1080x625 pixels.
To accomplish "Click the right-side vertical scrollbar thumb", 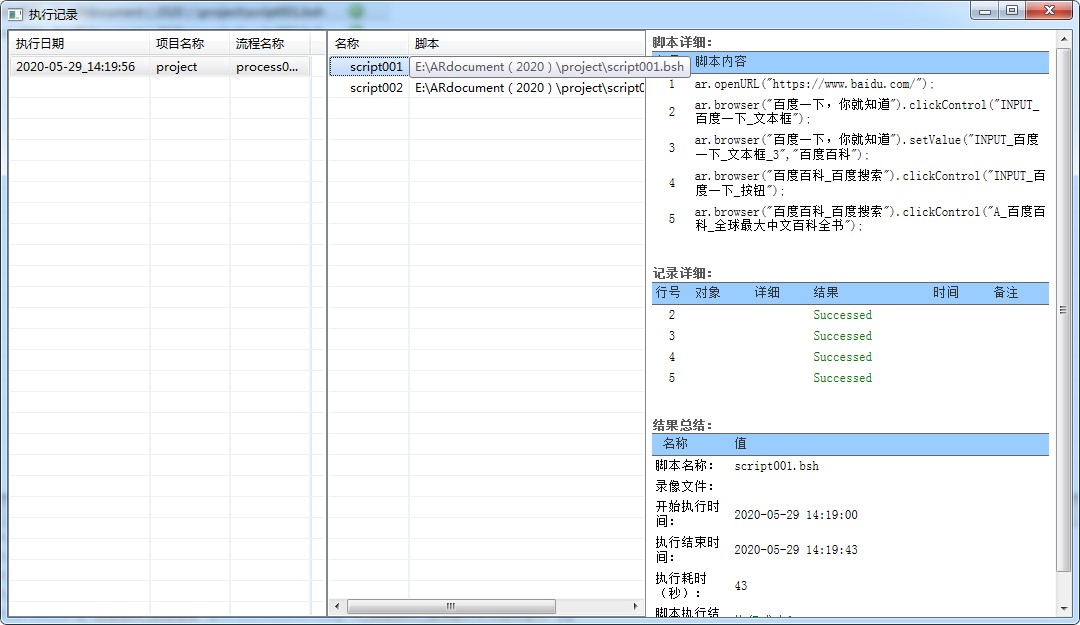I will pyautogui.click(x=1063, y=310).
